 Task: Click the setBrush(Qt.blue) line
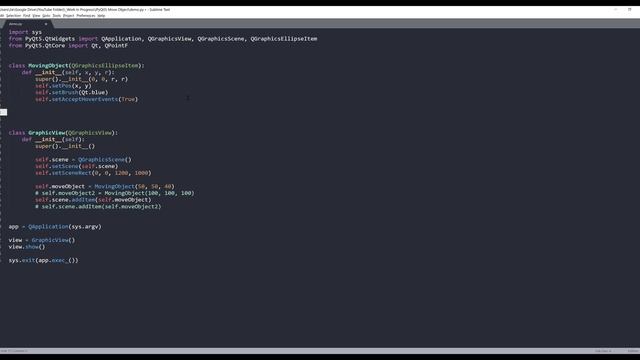tap(71, 92)
